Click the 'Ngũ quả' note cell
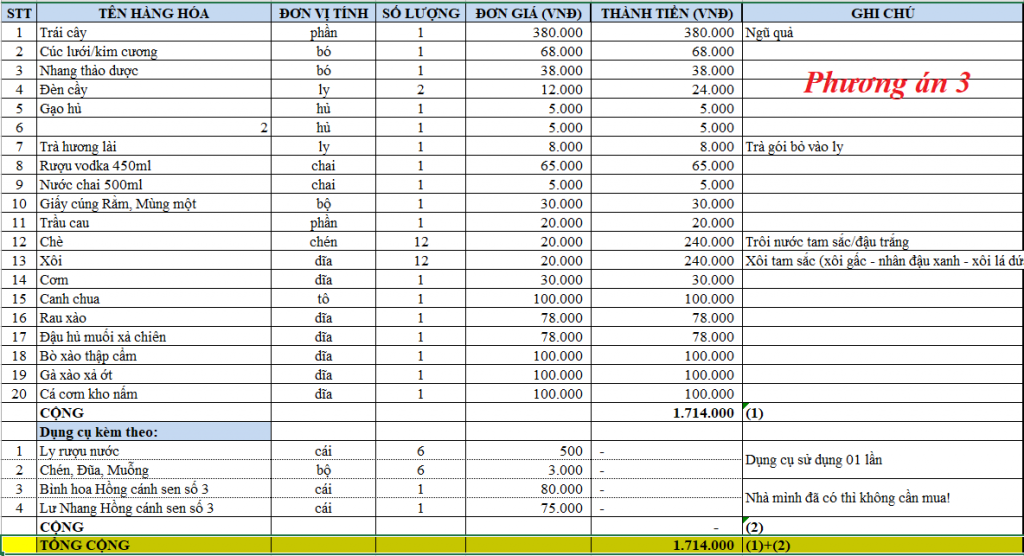The image size is (1024, 556). click(882, 32)
